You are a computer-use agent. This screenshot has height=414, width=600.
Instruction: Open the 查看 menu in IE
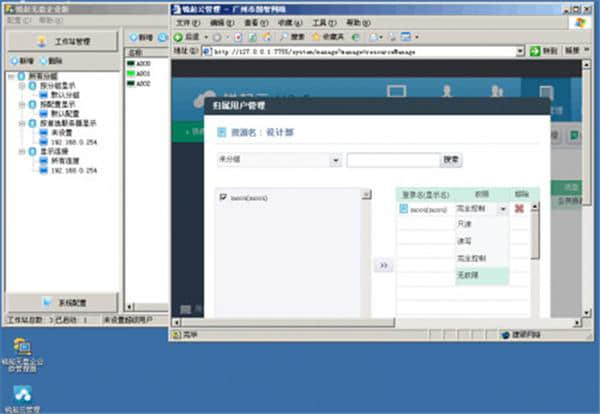point(256,23)
